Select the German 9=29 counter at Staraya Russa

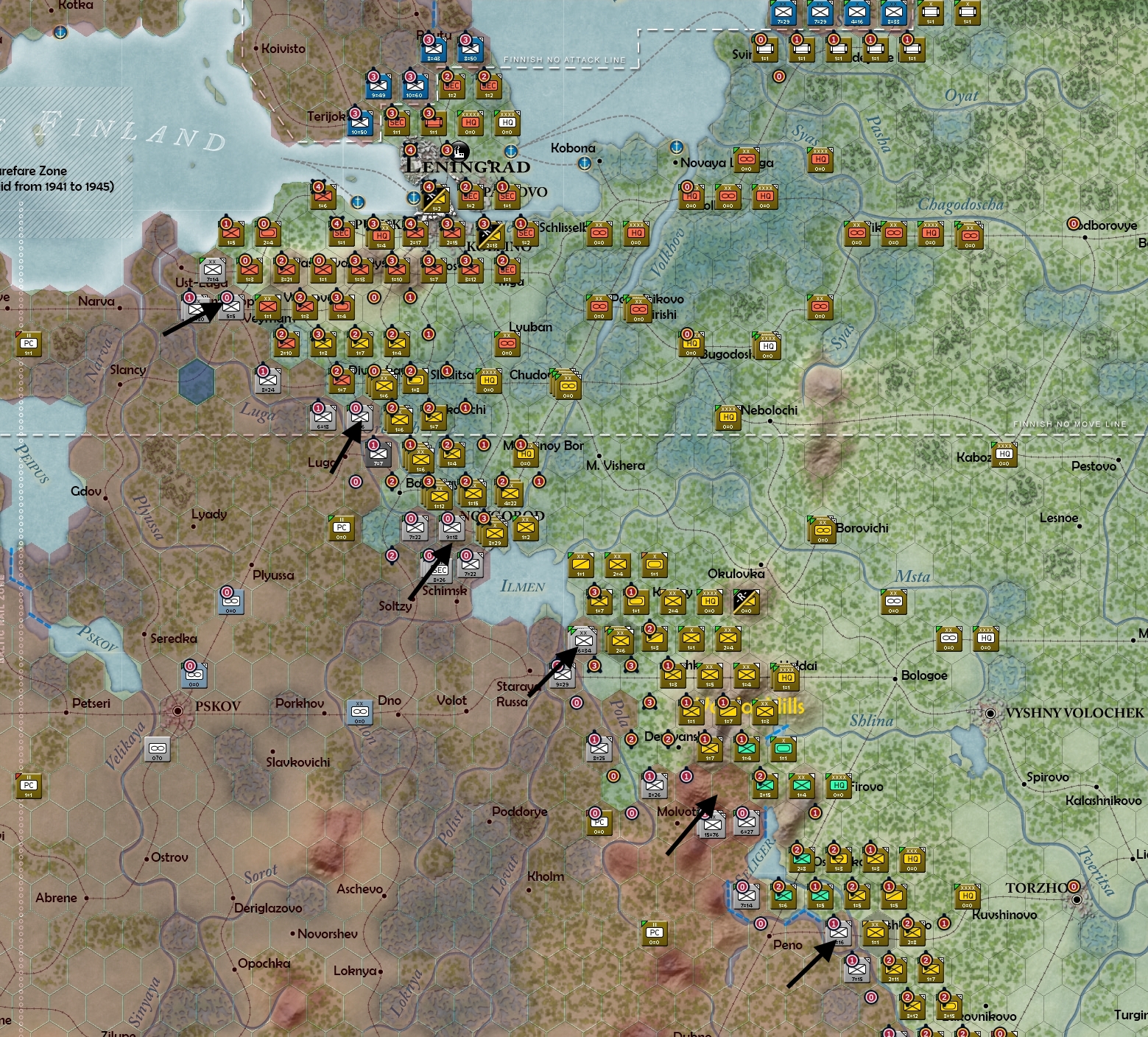coord(562,675)
